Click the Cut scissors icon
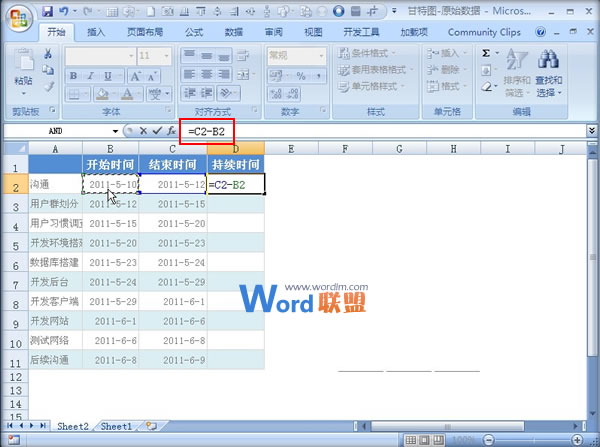 point(48,54)
